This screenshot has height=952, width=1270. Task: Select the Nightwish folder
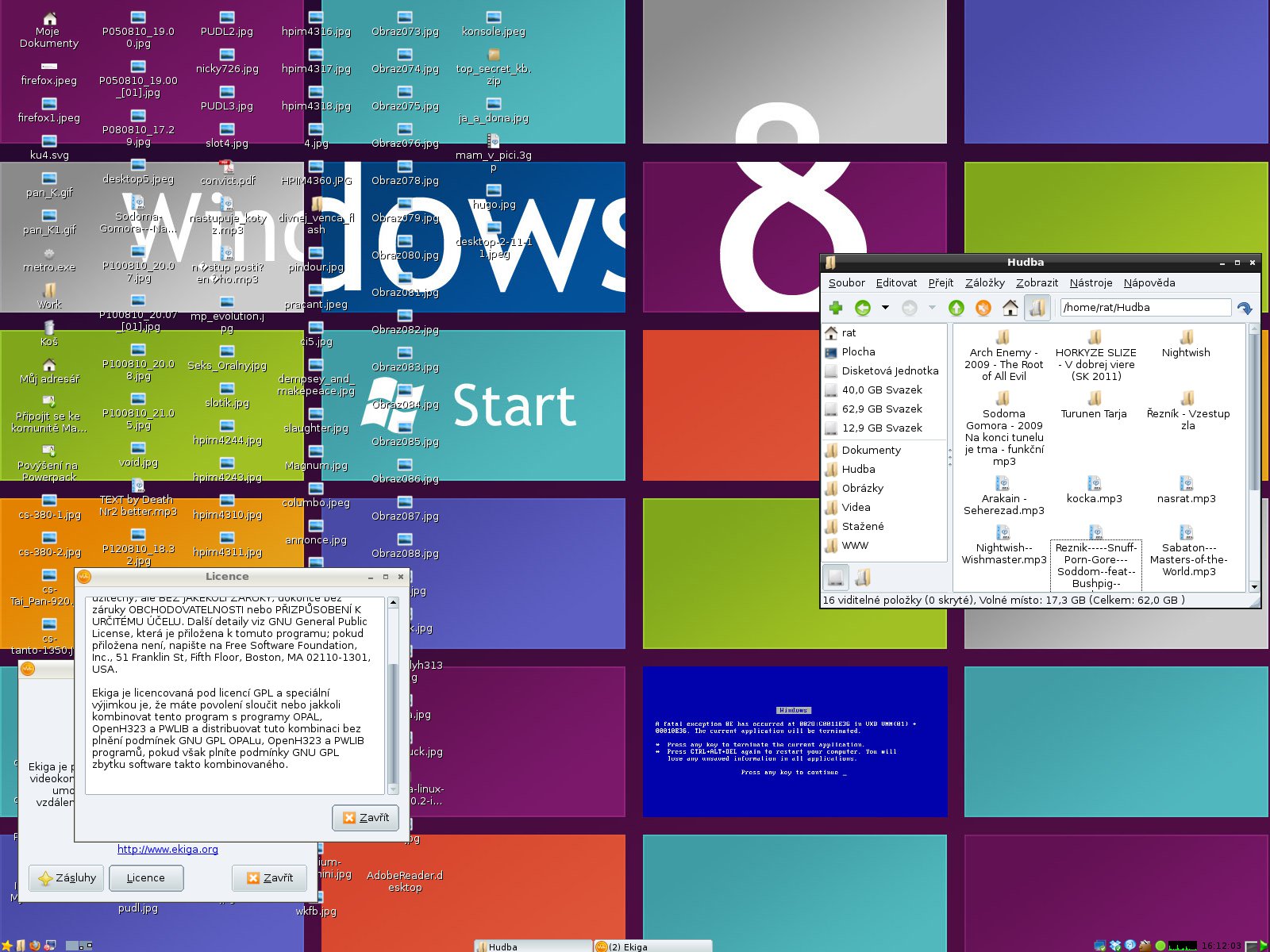(1186, 344)
